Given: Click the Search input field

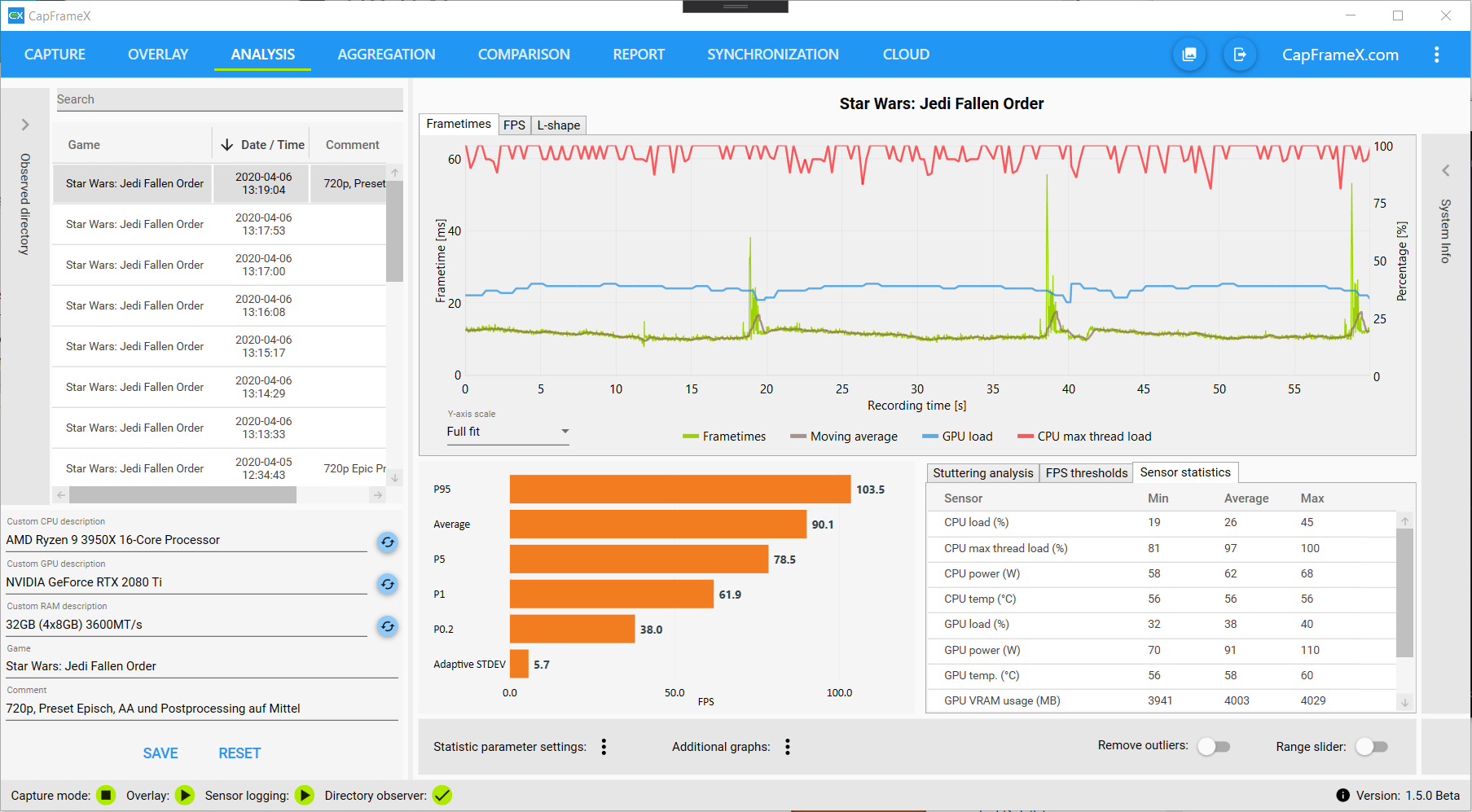Looking at the screenshot, I should pos(229,99).
